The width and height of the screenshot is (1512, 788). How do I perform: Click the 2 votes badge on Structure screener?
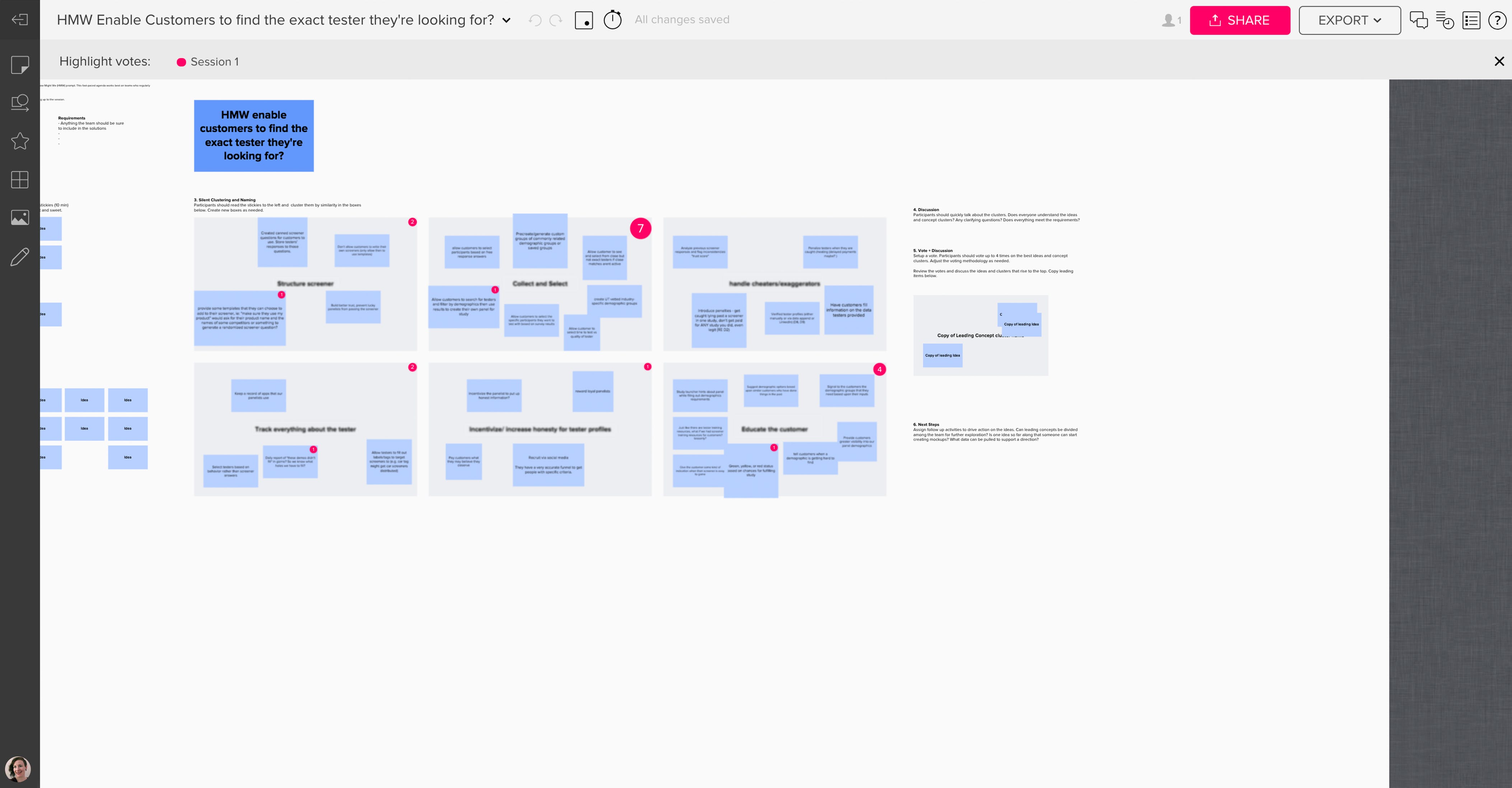[412, 222]
